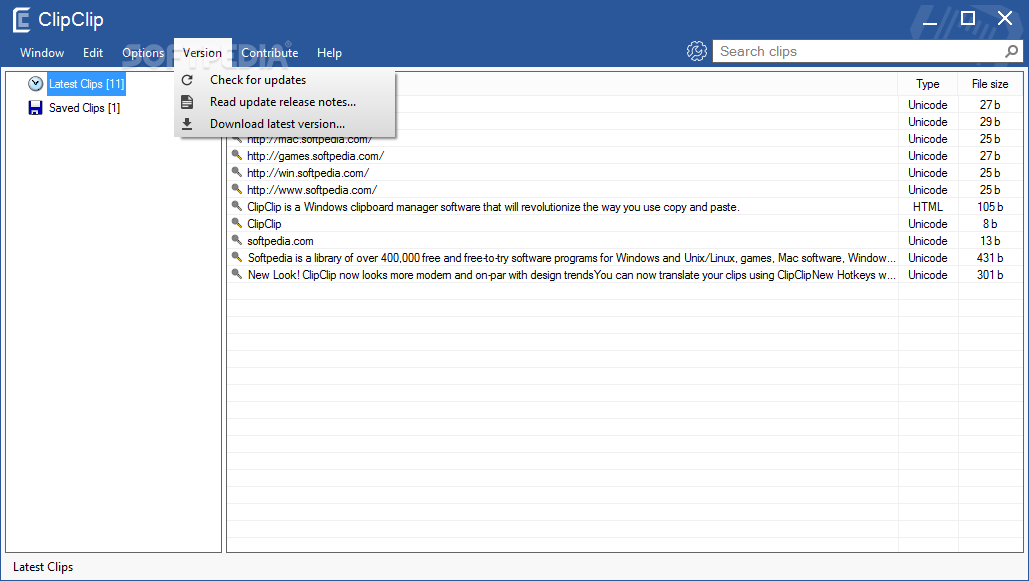Click the 105 b file size cell
The image size is (1029, 581).
tap(990, 207)
